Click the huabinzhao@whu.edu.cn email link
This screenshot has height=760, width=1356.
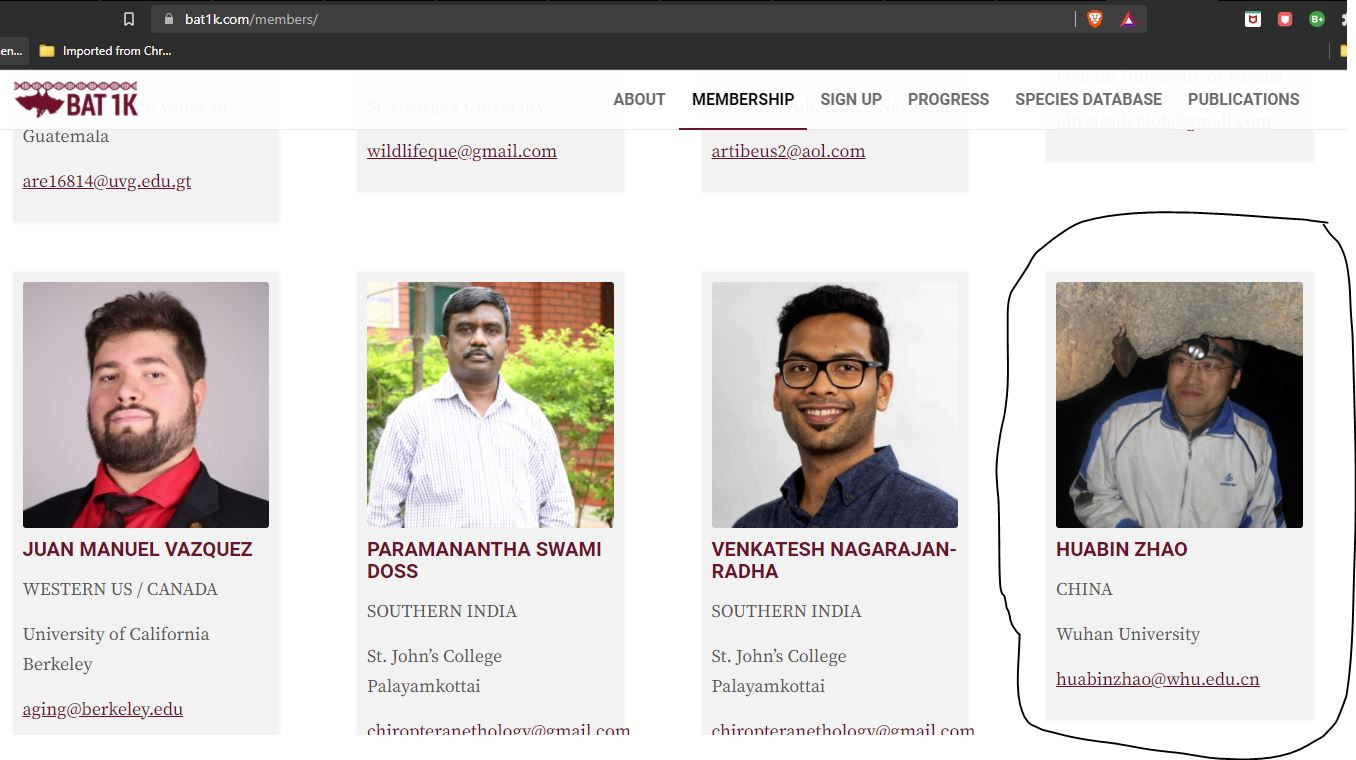click(x=1157, y=680)
